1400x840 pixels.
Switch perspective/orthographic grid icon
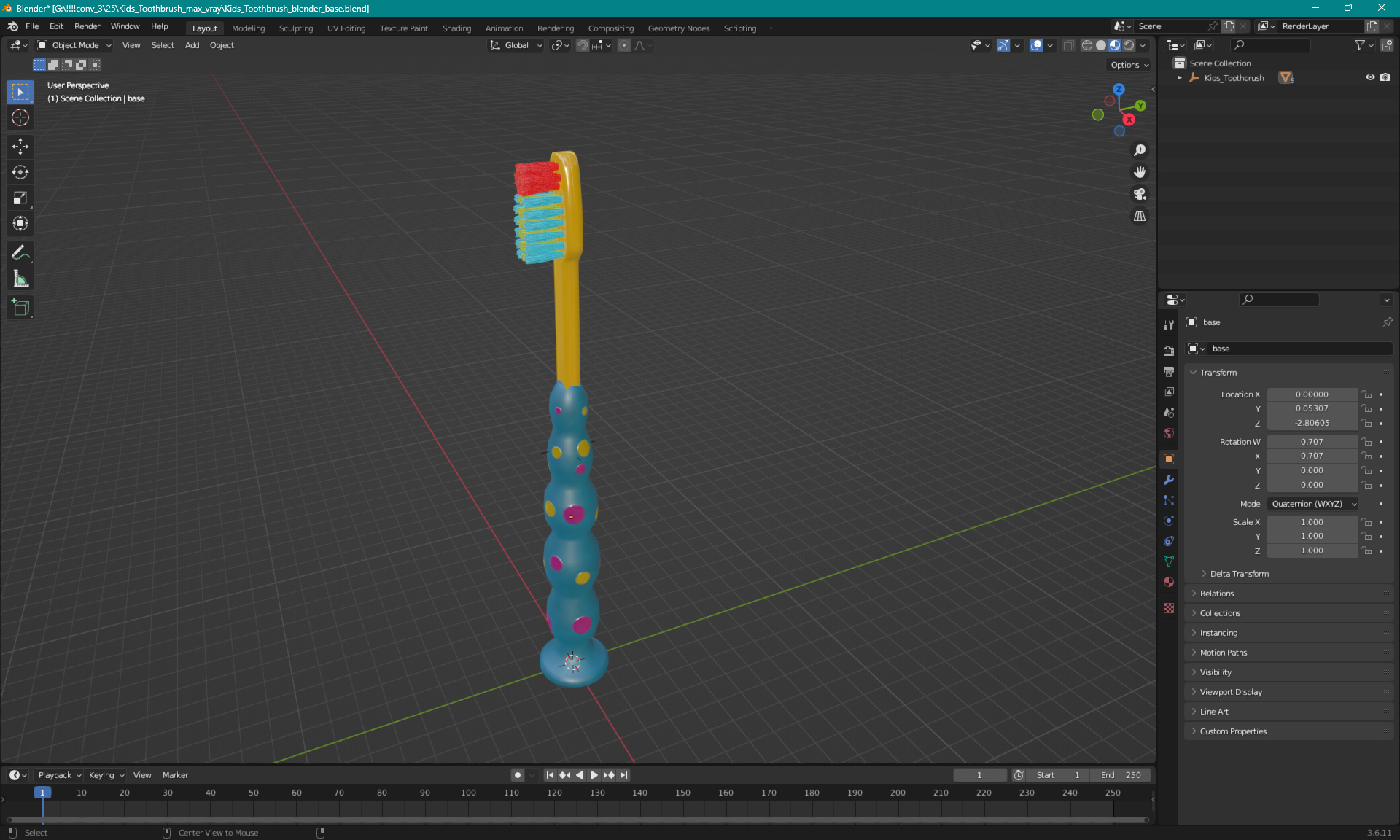coord(1140,217)
